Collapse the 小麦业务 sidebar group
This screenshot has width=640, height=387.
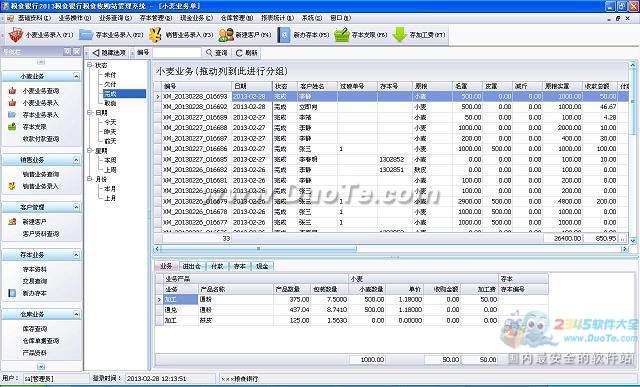(76, 76)
